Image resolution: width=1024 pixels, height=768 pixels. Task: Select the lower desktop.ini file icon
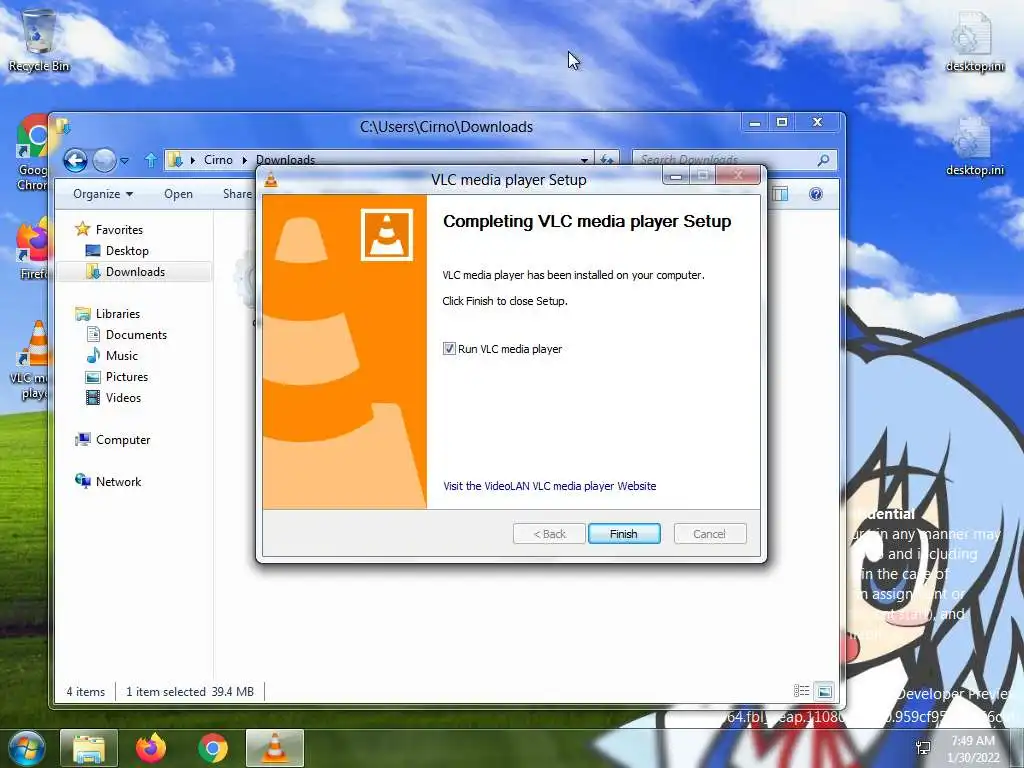[974, 146]
